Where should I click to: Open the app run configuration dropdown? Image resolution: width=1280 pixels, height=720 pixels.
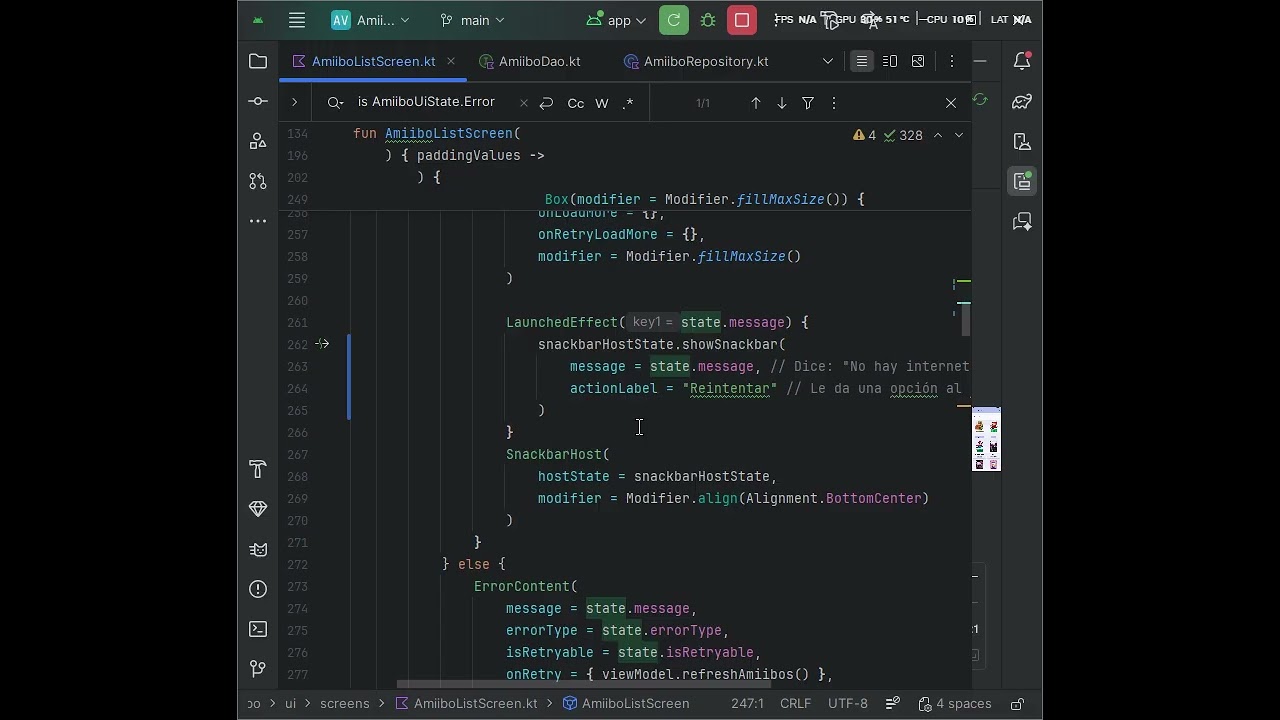[617, 20]
